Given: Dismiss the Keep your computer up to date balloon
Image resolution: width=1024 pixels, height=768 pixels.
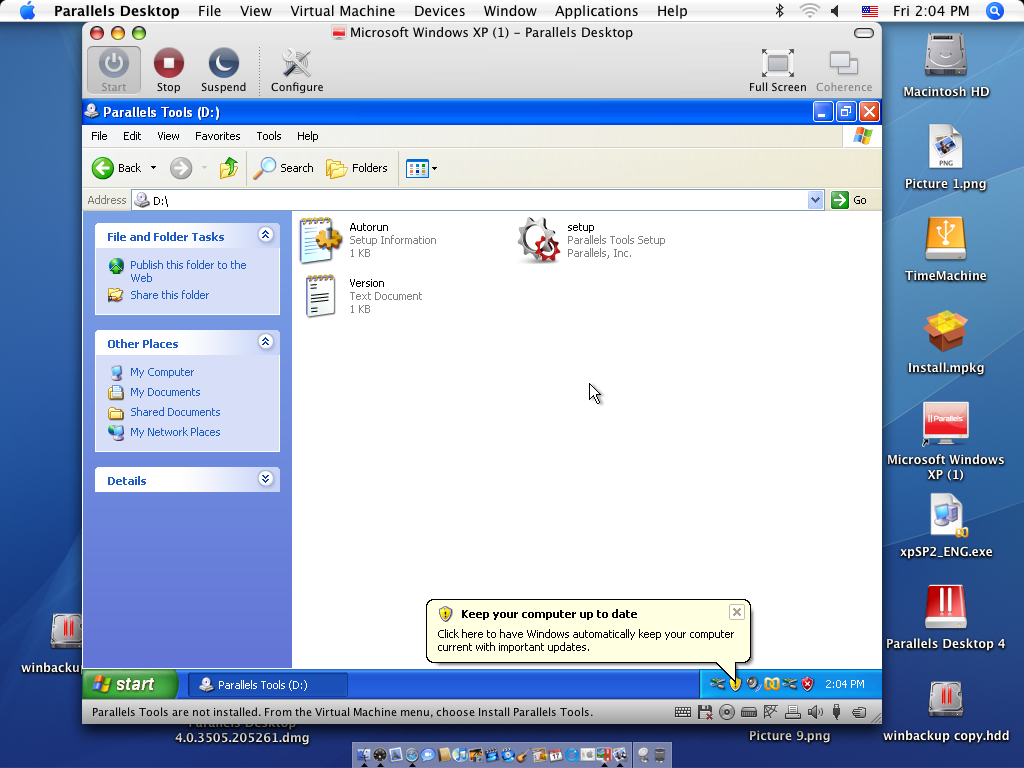Looking at the screenshot, I should pyautogui.click(x=737, y=612).
